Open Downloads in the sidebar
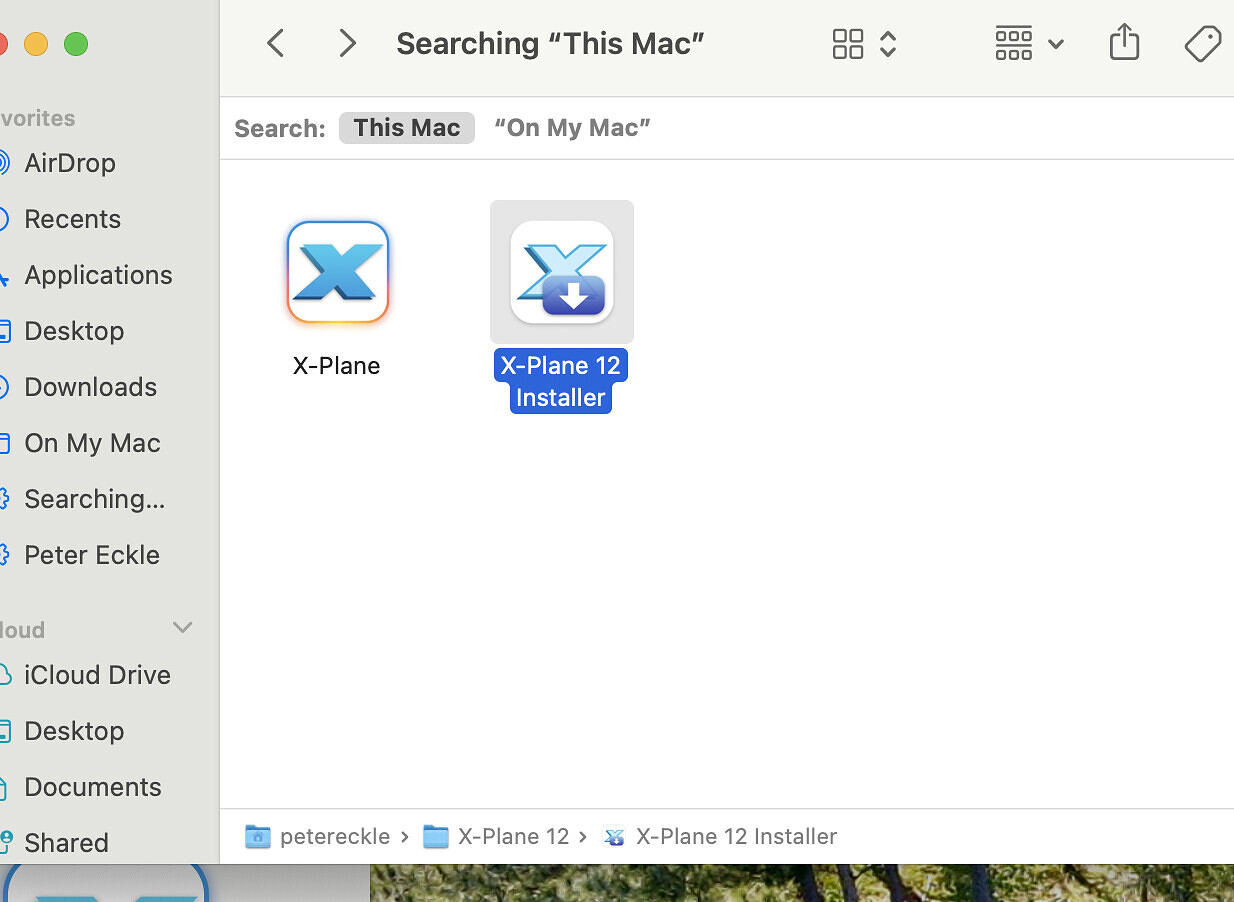 (x=90, y=387)
